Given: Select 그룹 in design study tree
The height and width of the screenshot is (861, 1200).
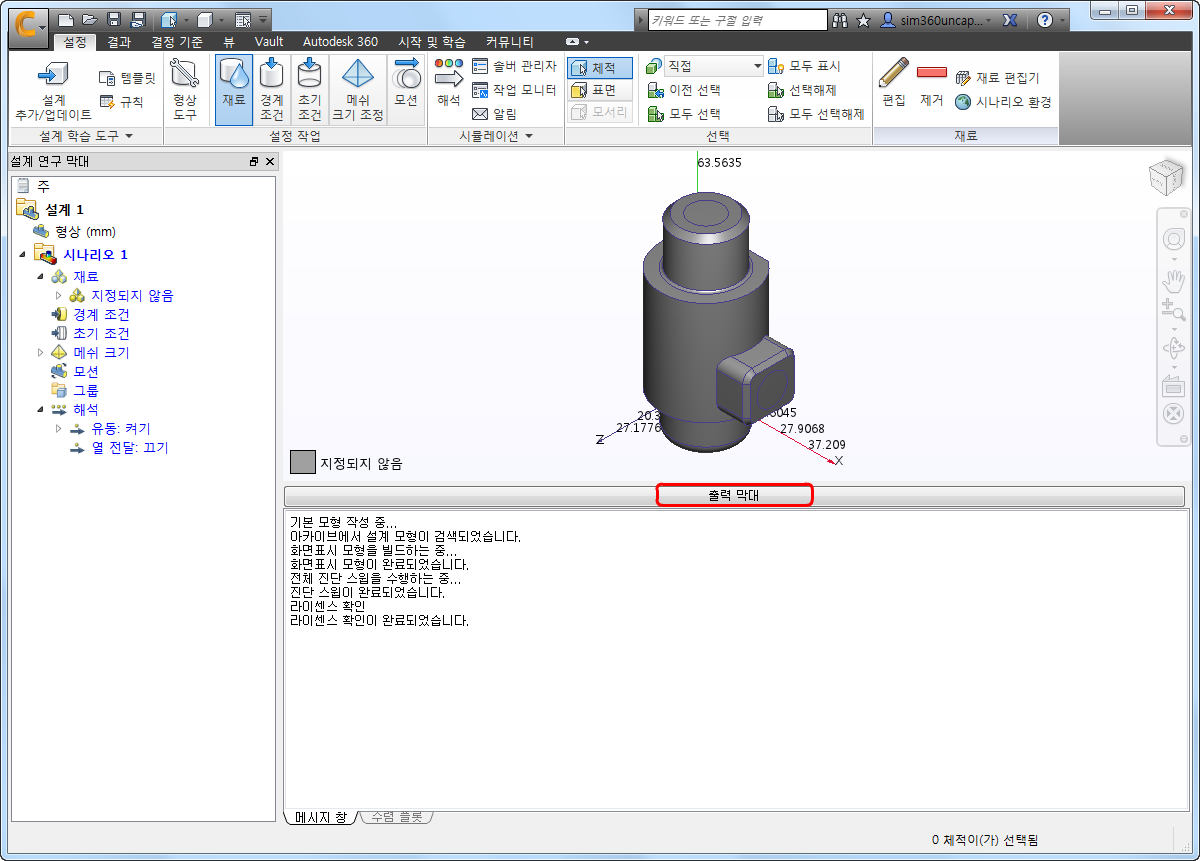Looking at the screenshot, I should click(86, 391).
